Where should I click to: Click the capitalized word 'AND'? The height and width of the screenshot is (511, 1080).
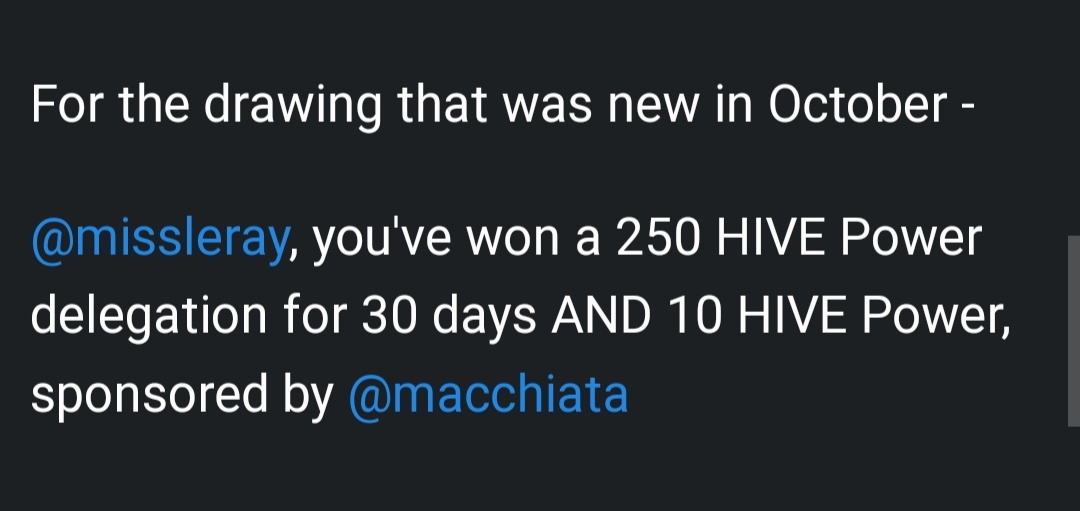[x=601, y=317]
